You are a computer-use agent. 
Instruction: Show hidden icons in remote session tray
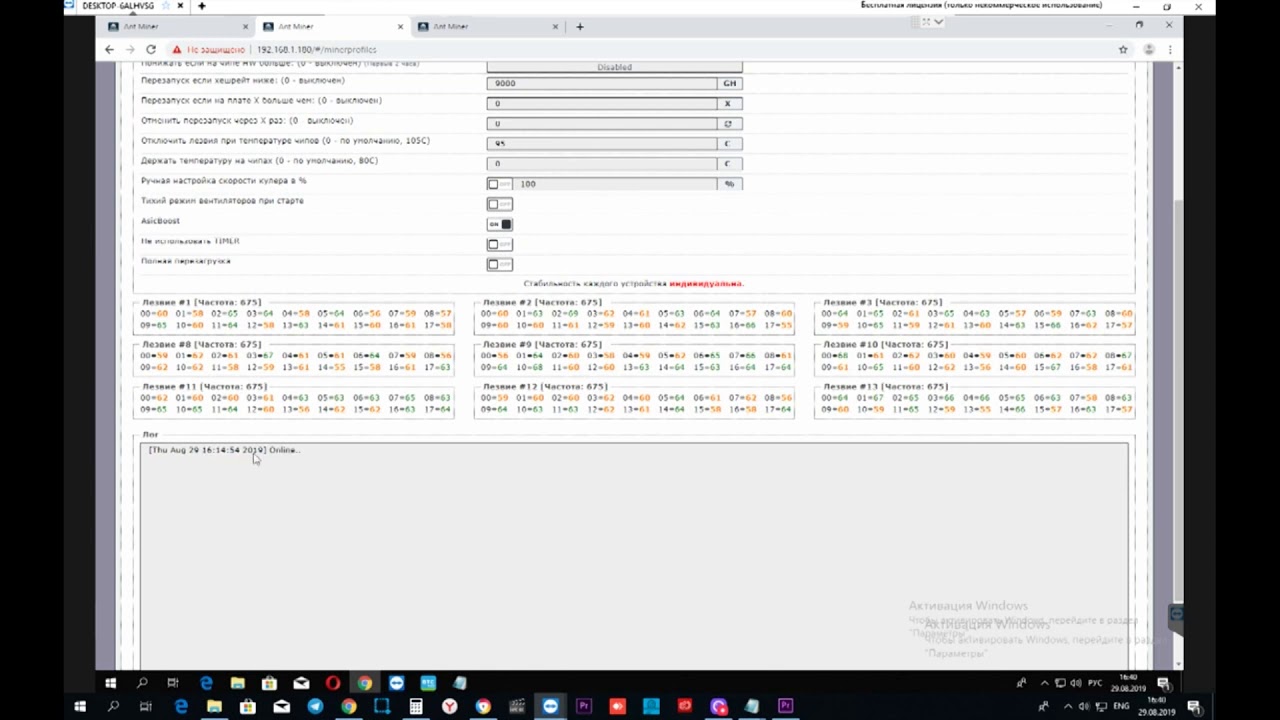pos(1045,683)
